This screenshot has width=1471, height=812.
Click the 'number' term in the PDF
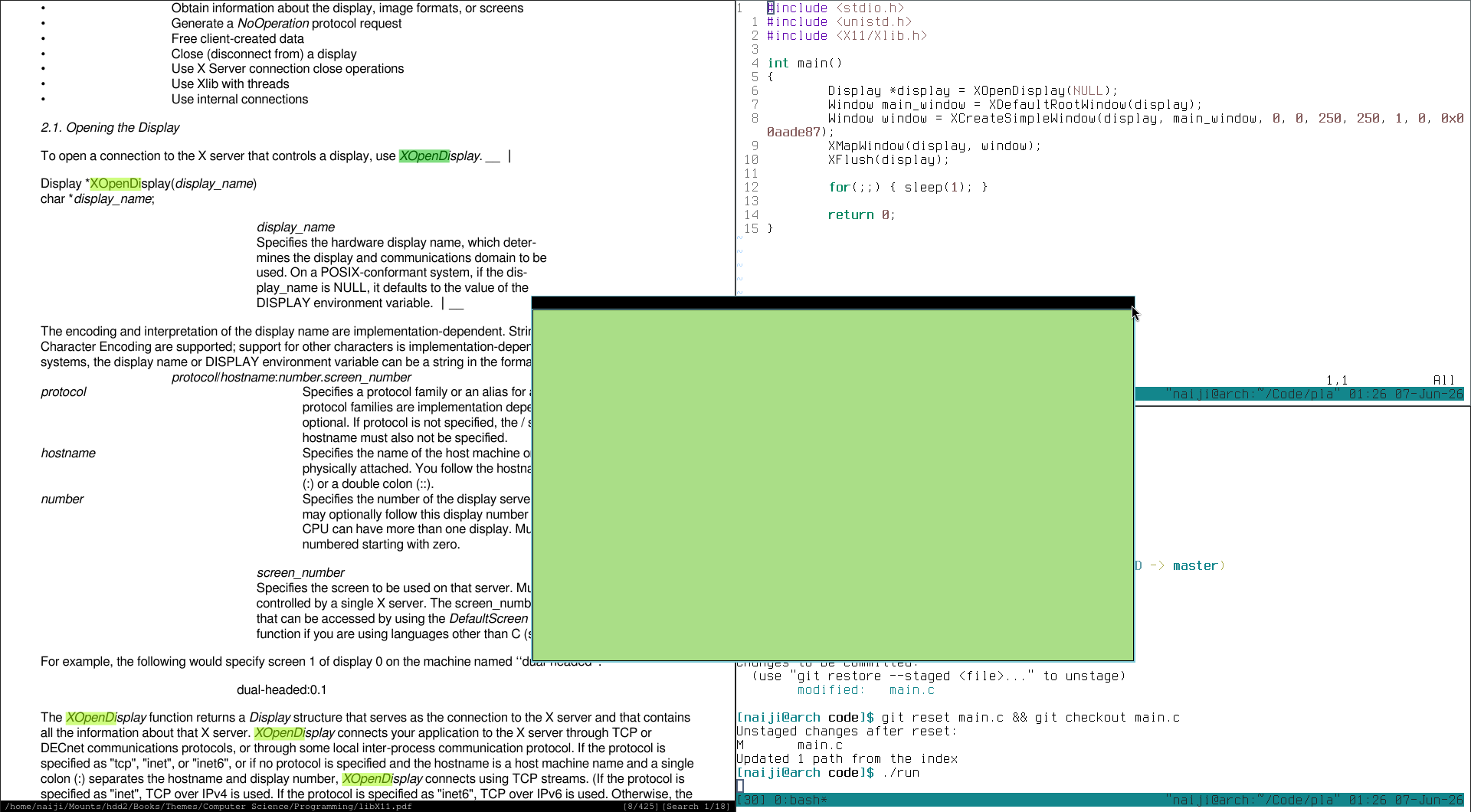click(x=62, y=499)
